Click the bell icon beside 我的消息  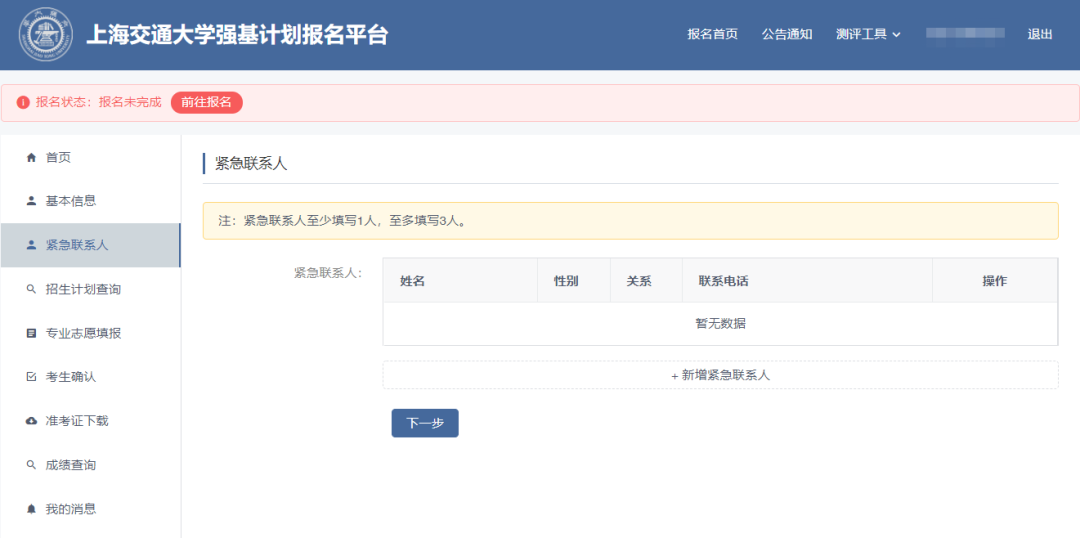[31, 509]
